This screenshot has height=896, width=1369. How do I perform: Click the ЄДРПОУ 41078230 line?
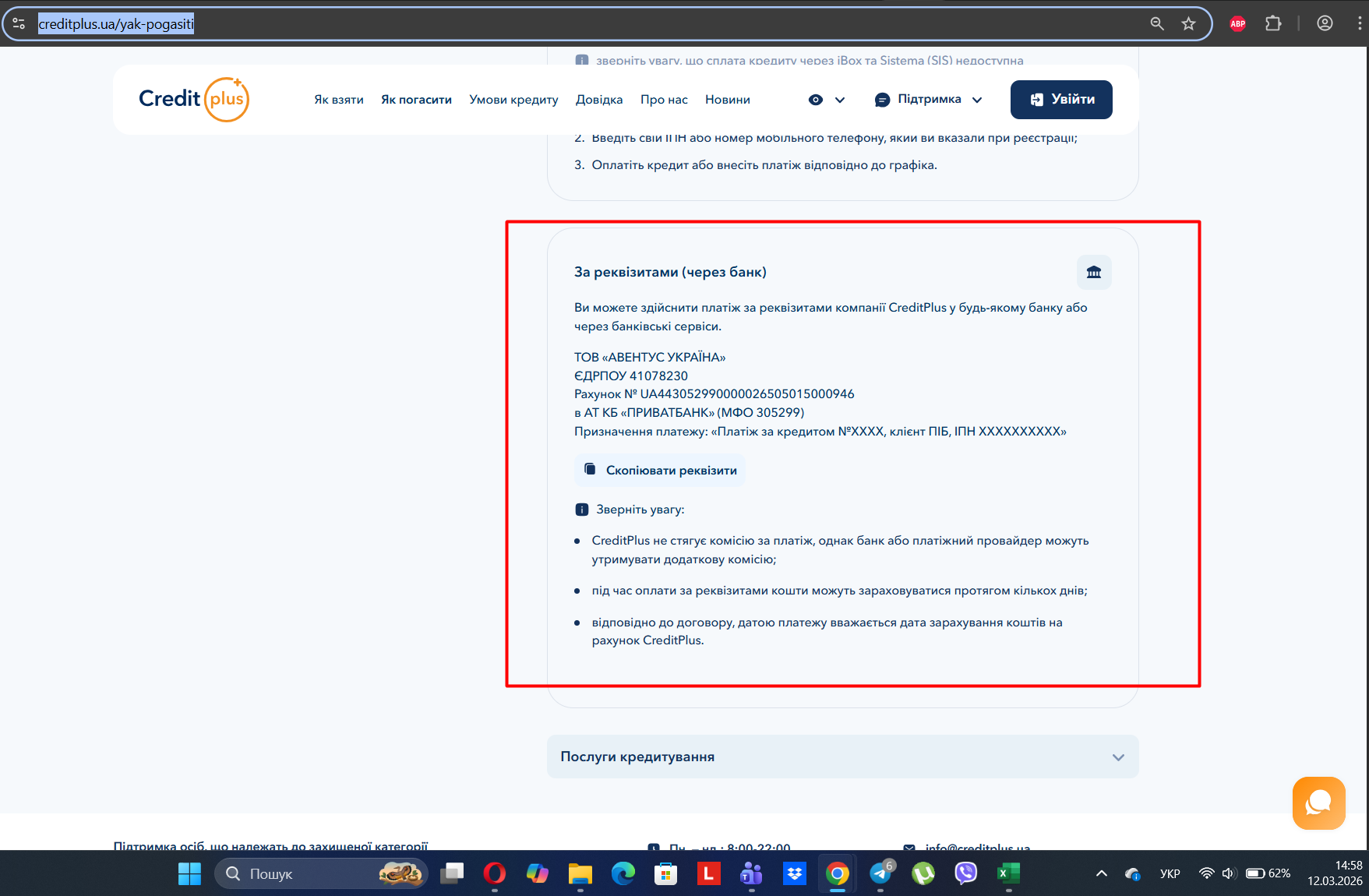[631, 376]
